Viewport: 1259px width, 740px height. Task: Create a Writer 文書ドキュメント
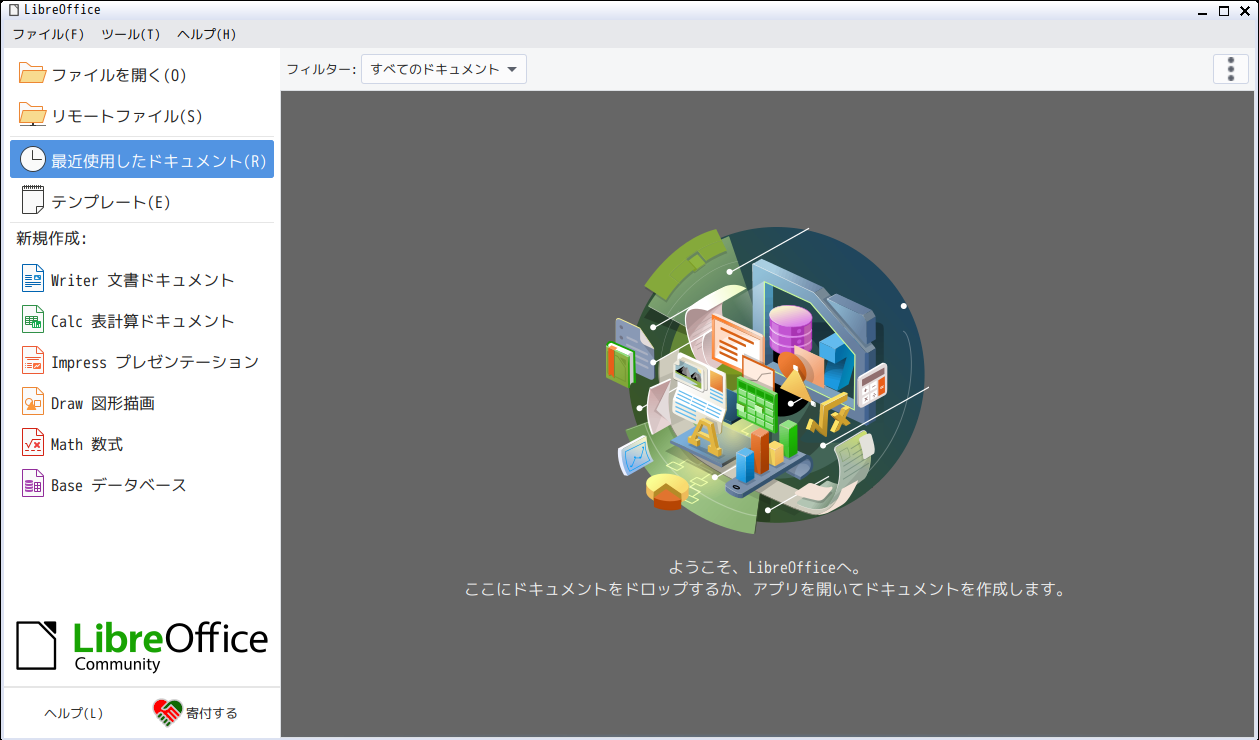pos(141,279)
